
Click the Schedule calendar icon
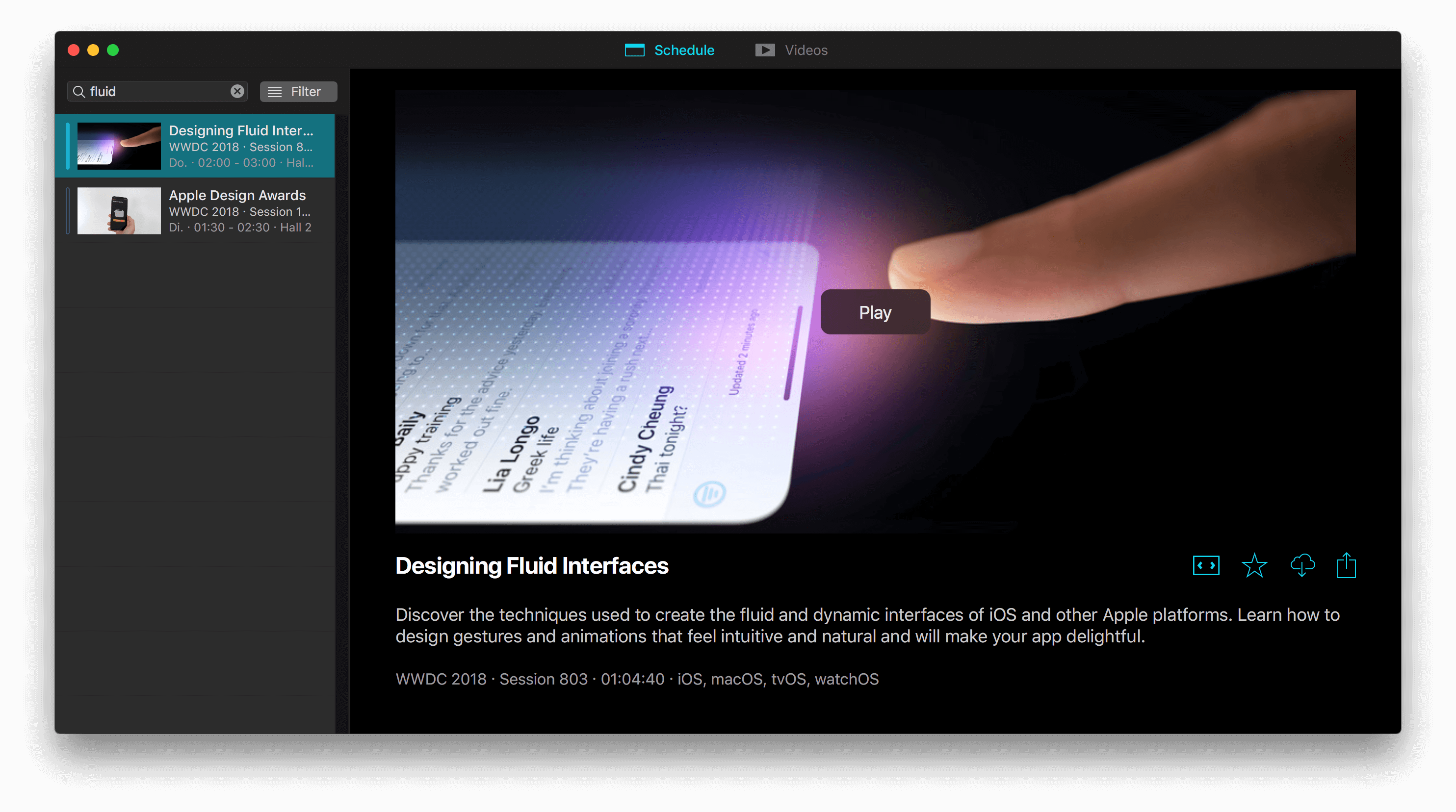point(634,50)
